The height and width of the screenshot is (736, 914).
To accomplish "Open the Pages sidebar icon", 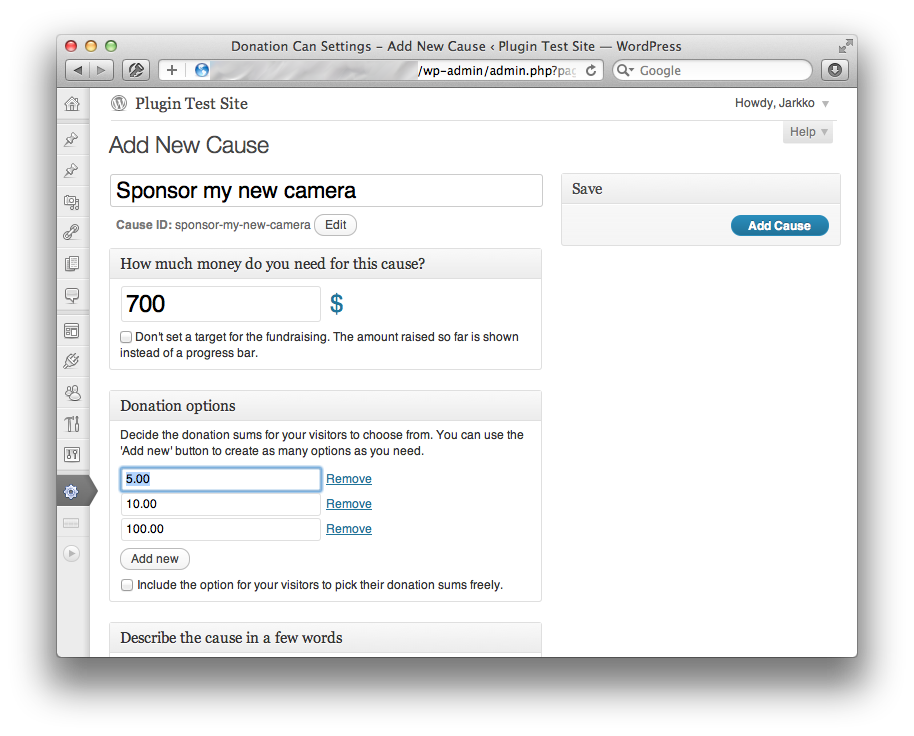I will pyautogui.click(x=72, y=263).
